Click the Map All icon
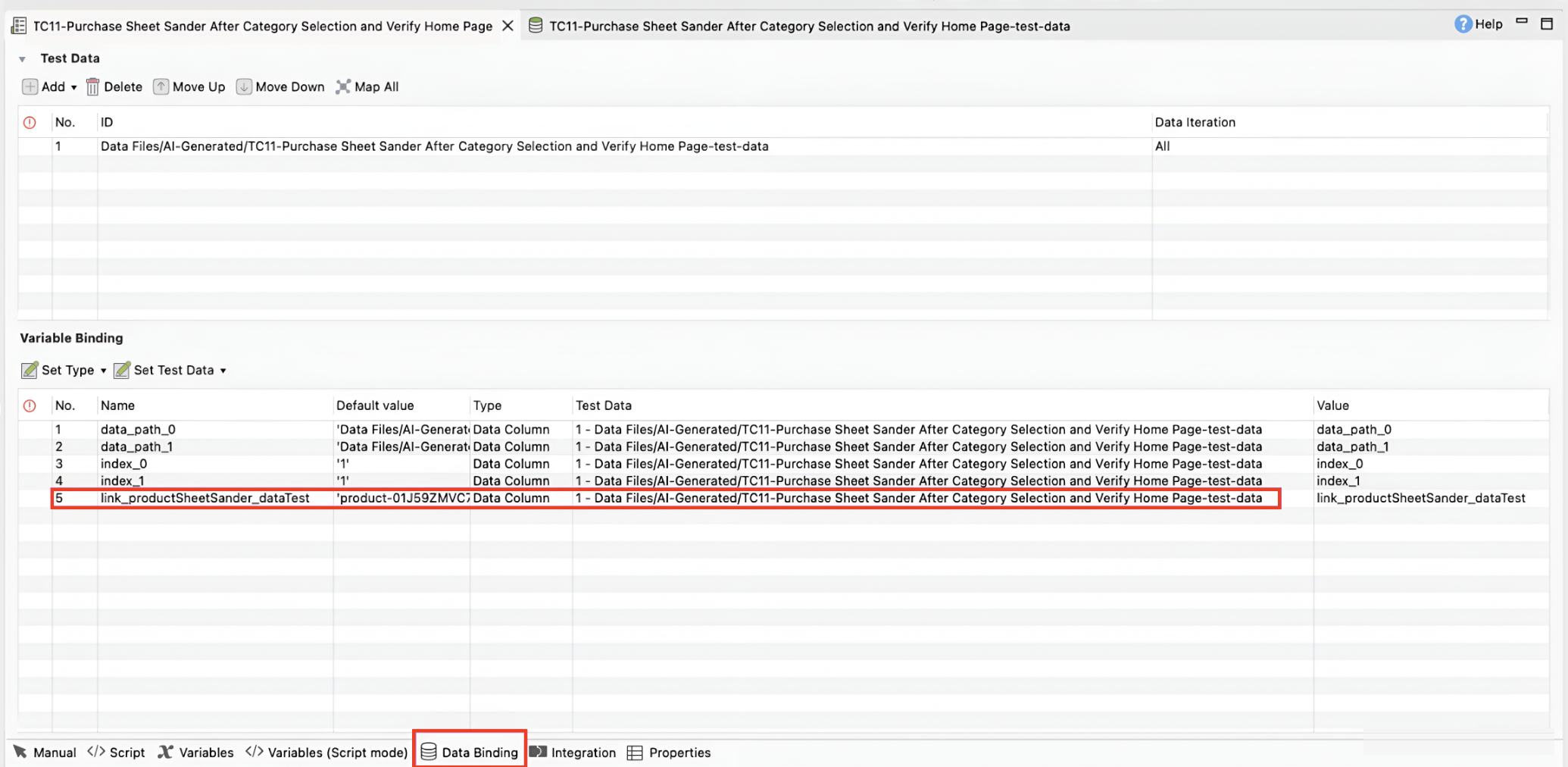 (343, 87)
